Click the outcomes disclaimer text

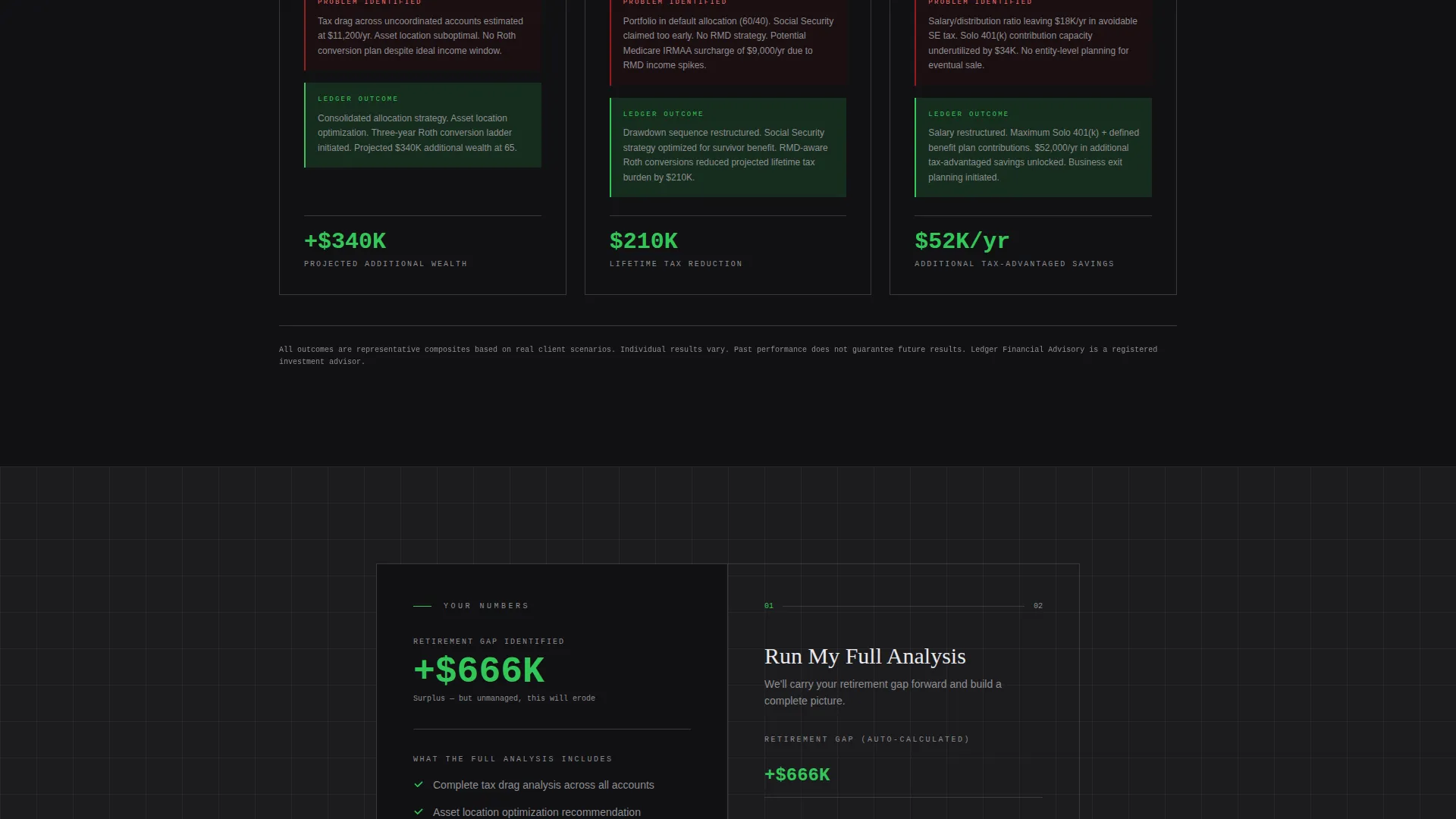[x=718, y=356]
